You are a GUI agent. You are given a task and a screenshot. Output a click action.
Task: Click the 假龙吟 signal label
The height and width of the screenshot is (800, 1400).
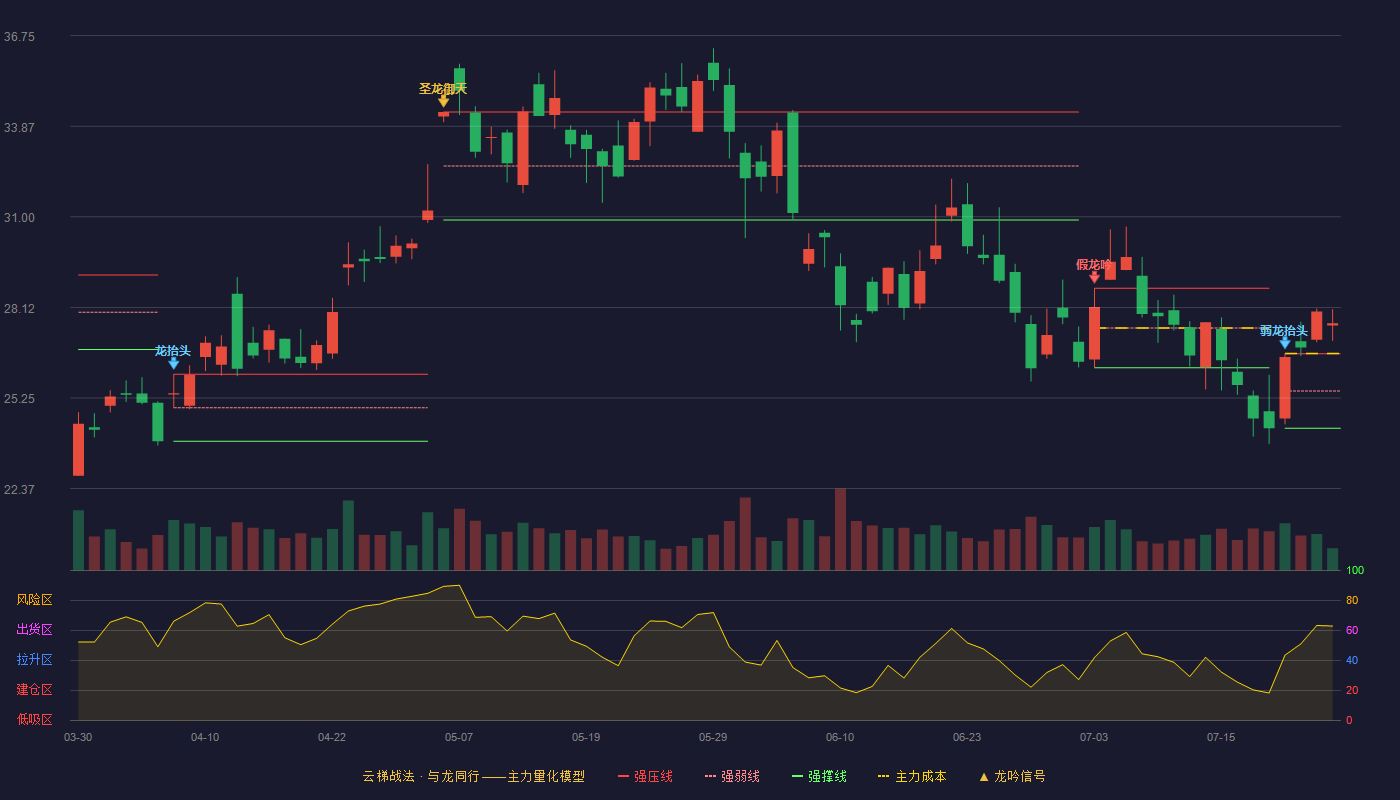[1094, 264]
